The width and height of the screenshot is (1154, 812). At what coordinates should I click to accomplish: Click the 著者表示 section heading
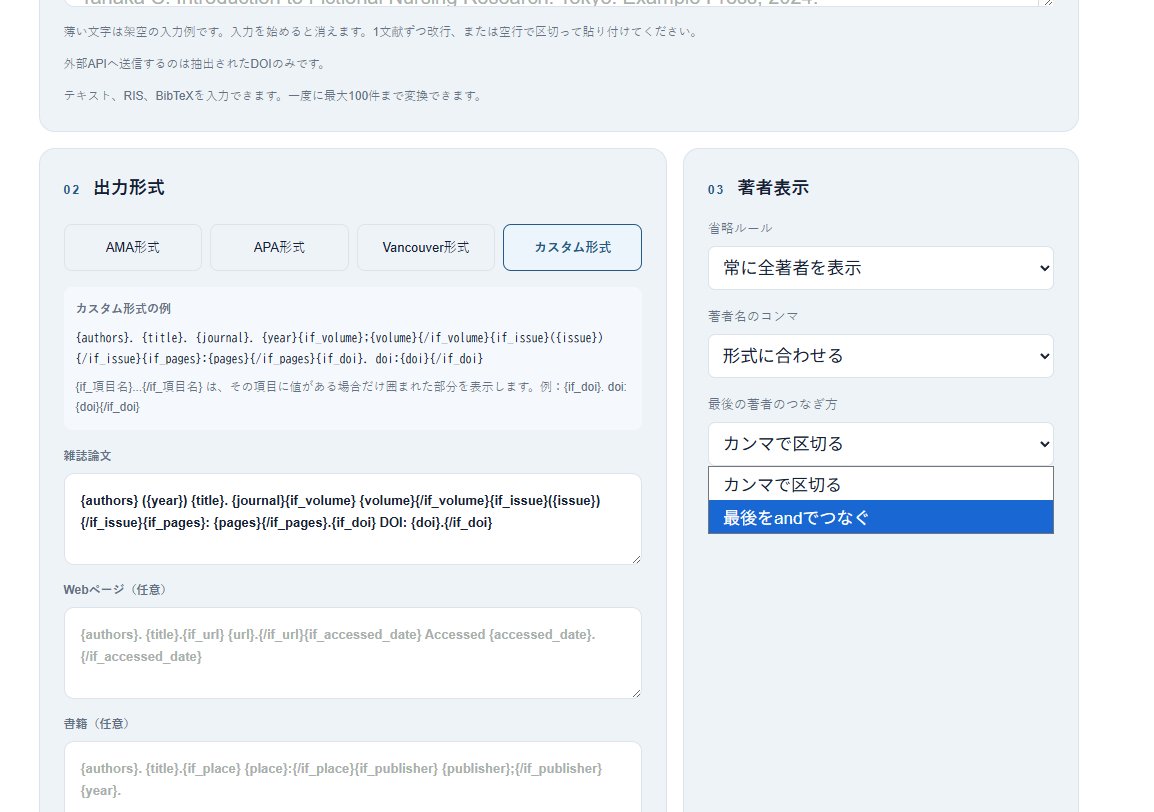point(773,188)
